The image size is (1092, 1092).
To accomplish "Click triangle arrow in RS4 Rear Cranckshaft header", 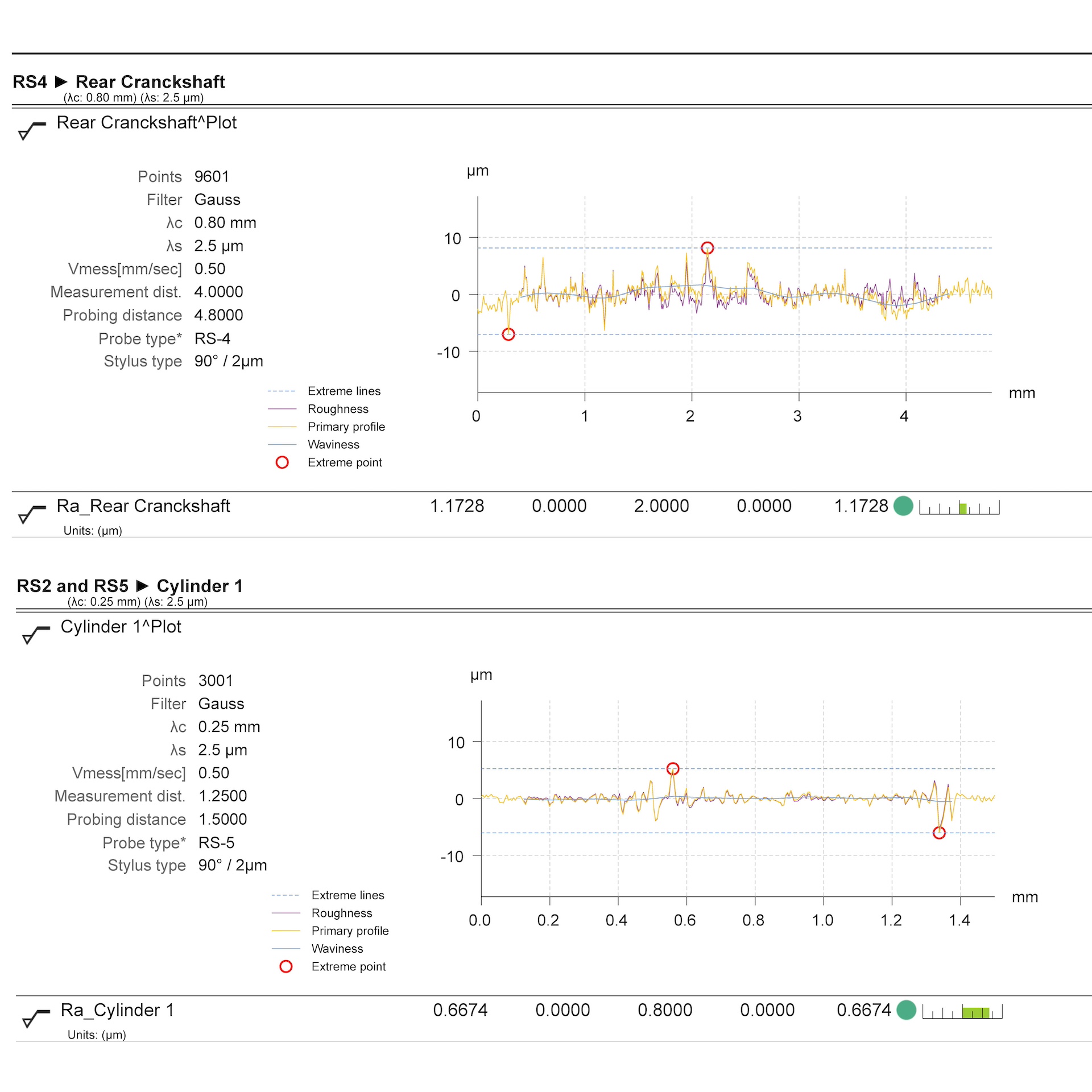I will click(61, 82).
